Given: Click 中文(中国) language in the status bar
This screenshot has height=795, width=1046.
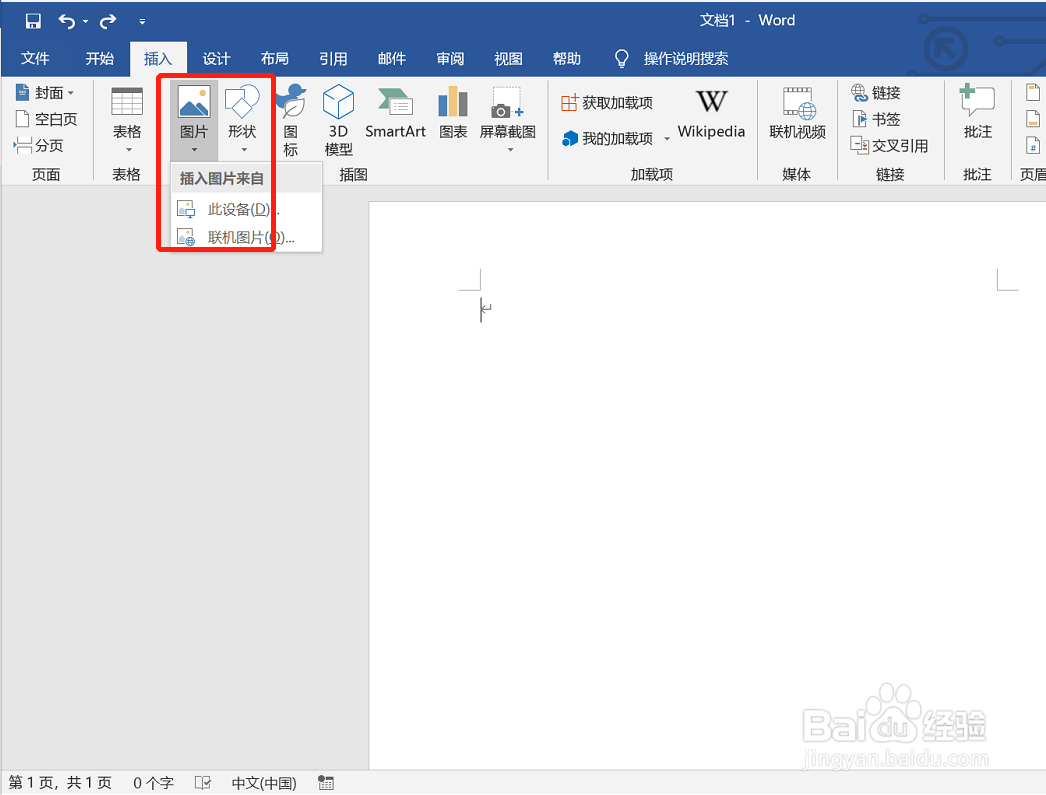Looking at the screenshot, I should [x=263, y=783].
